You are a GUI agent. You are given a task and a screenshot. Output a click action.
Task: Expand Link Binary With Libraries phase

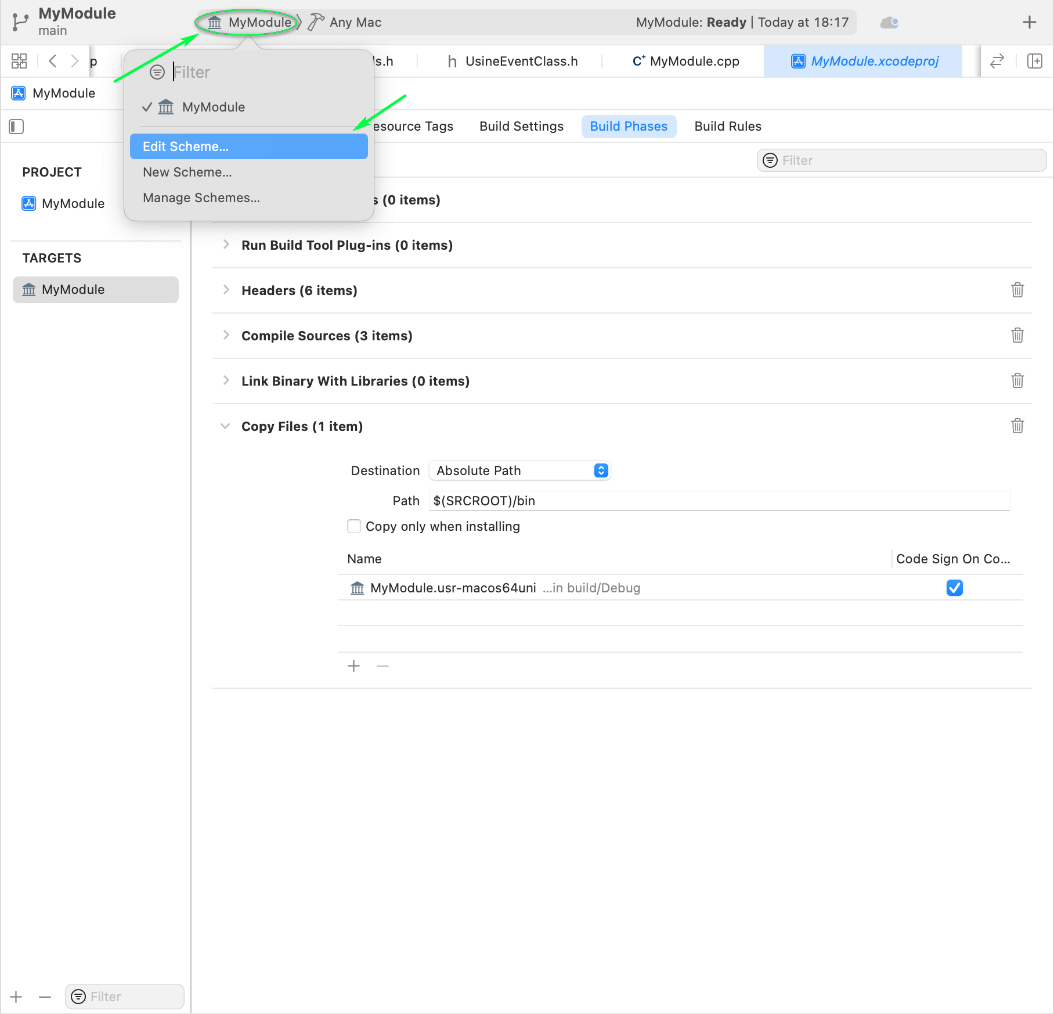(x=226, y=381)
